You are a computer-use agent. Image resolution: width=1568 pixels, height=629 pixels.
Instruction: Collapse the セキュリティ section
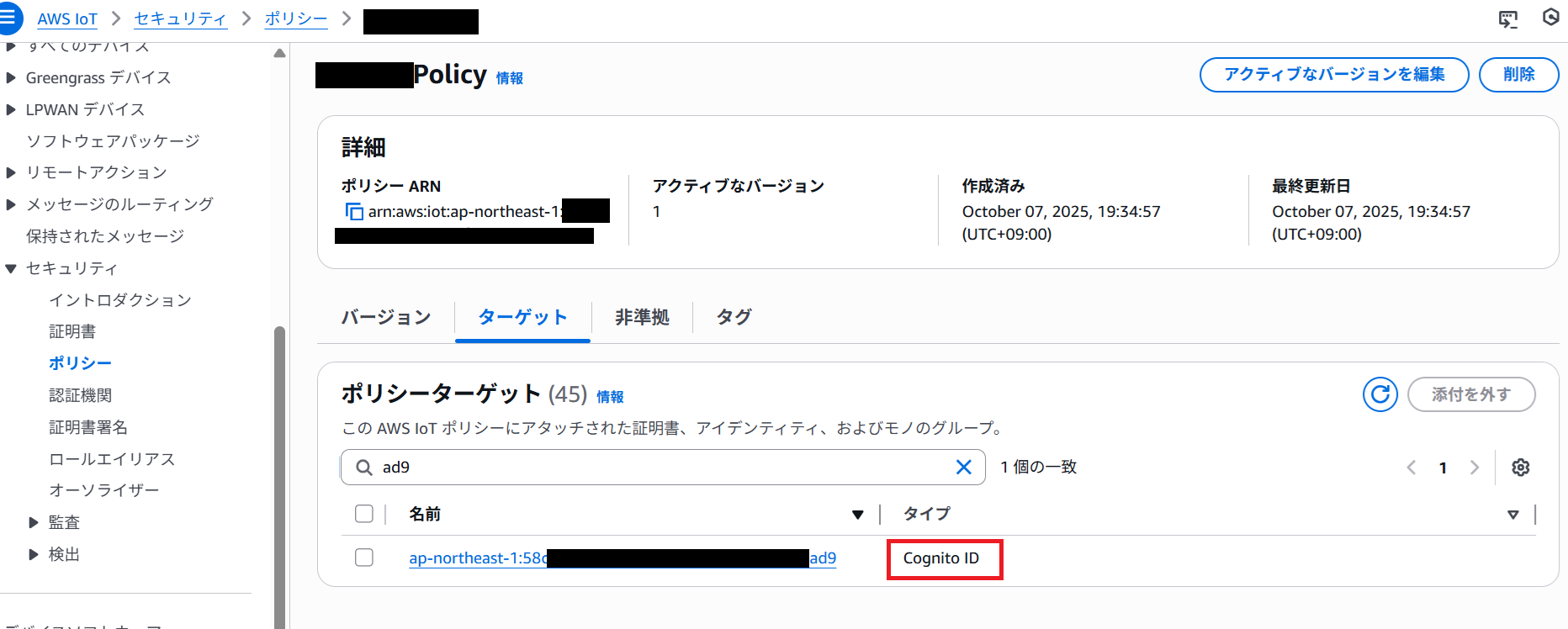11,269
